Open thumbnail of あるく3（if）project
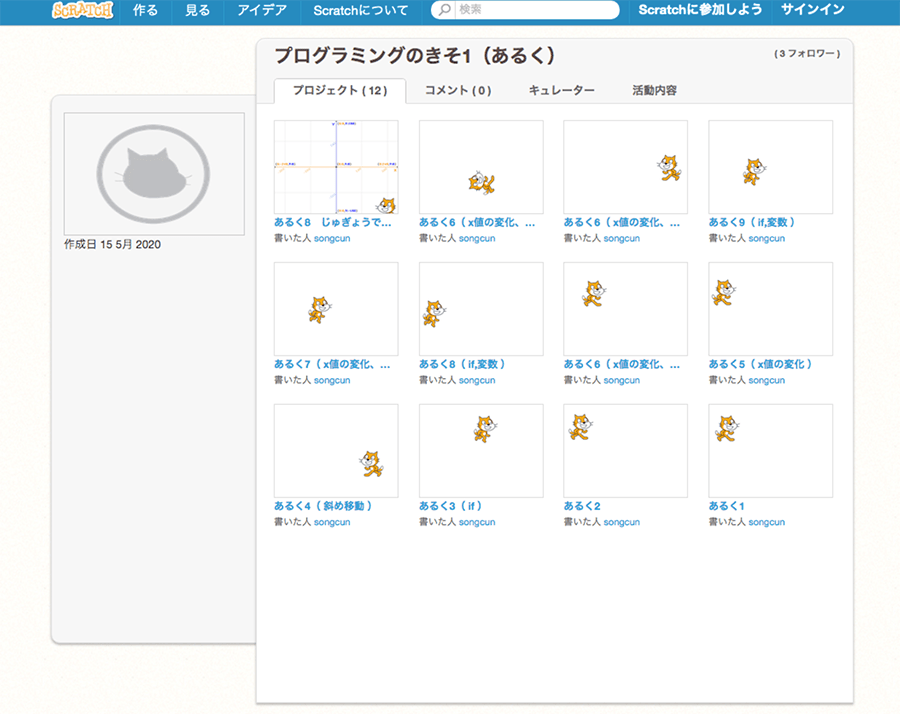 (x=481, y=451)
